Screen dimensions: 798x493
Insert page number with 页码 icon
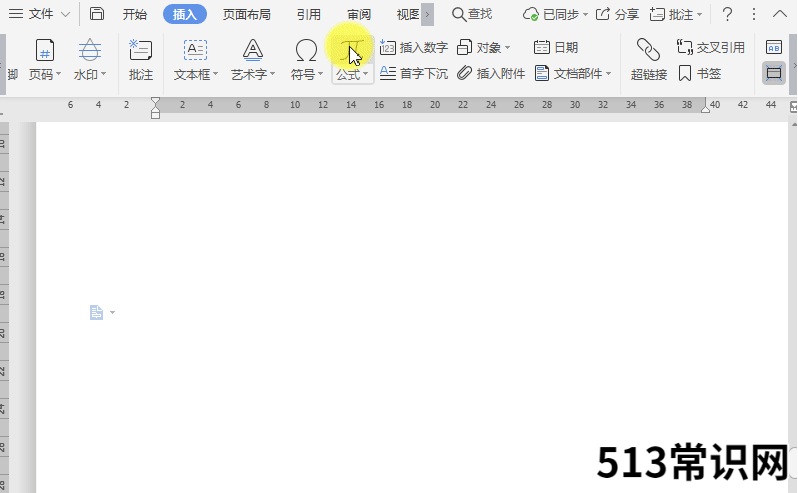click(x=45, y=51)
